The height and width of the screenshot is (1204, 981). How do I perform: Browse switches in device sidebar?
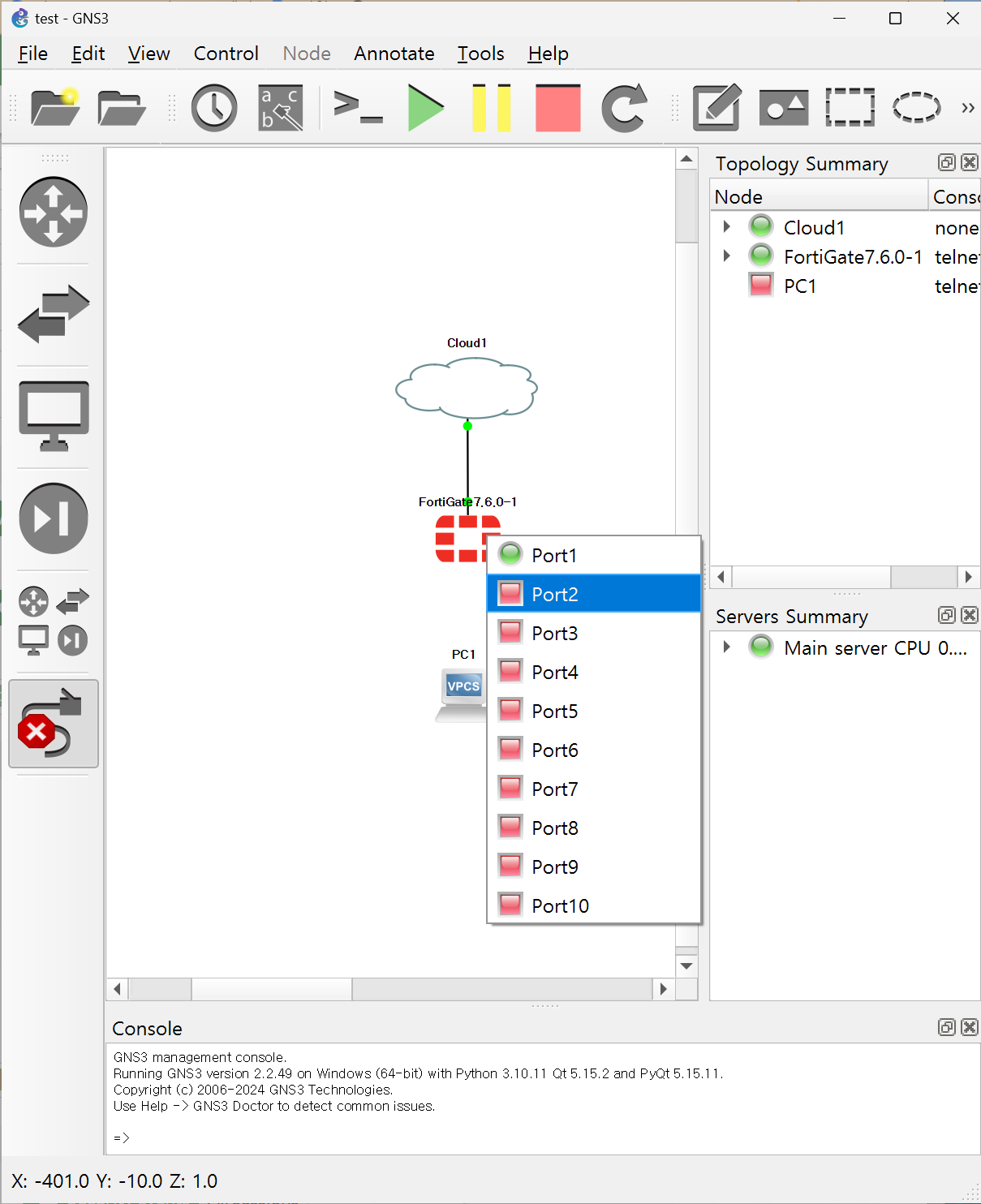(x=54, y=314)
